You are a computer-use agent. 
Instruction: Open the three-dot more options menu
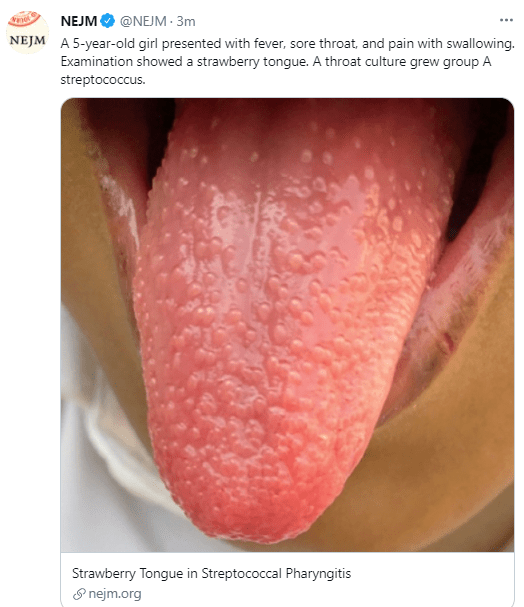click(x=506, y=20)
